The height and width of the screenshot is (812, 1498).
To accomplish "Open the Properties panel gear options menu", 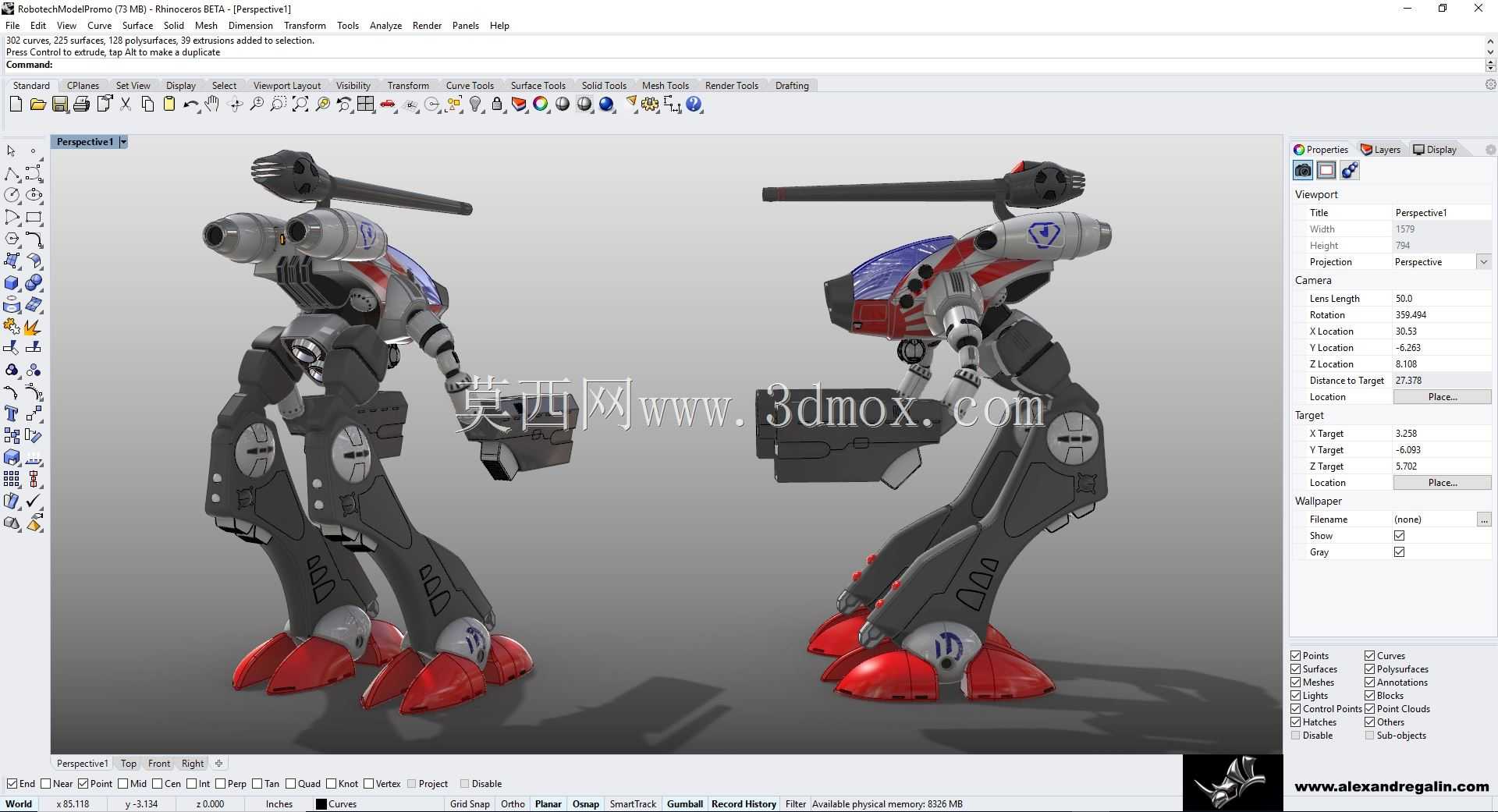I will click(1490, 150).
